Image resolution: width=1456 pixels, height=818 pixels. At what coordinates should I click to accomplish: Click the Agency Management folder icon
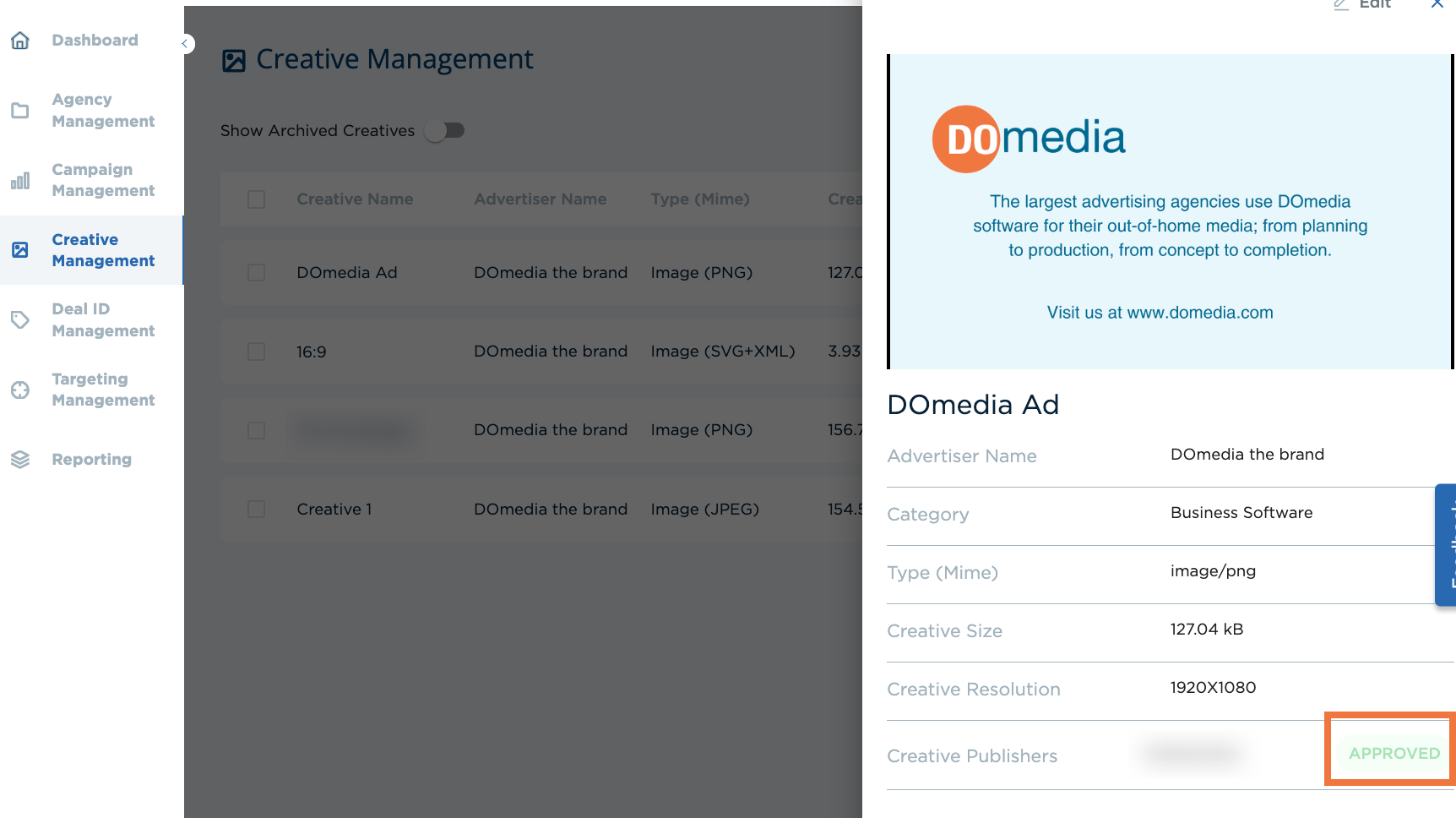coord(20,111)
